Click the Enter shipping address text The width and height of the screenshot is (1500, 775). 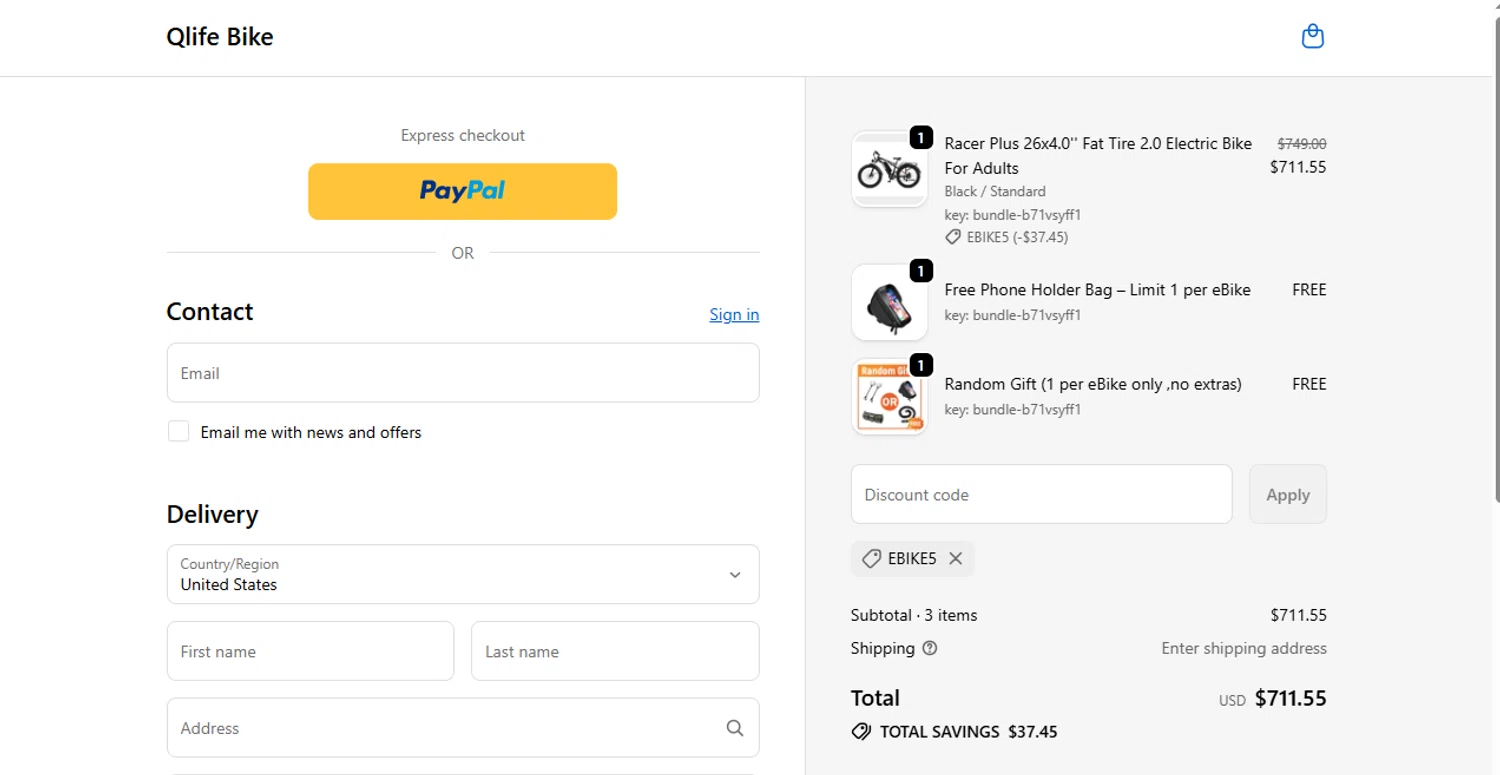tap(1244, 648)
